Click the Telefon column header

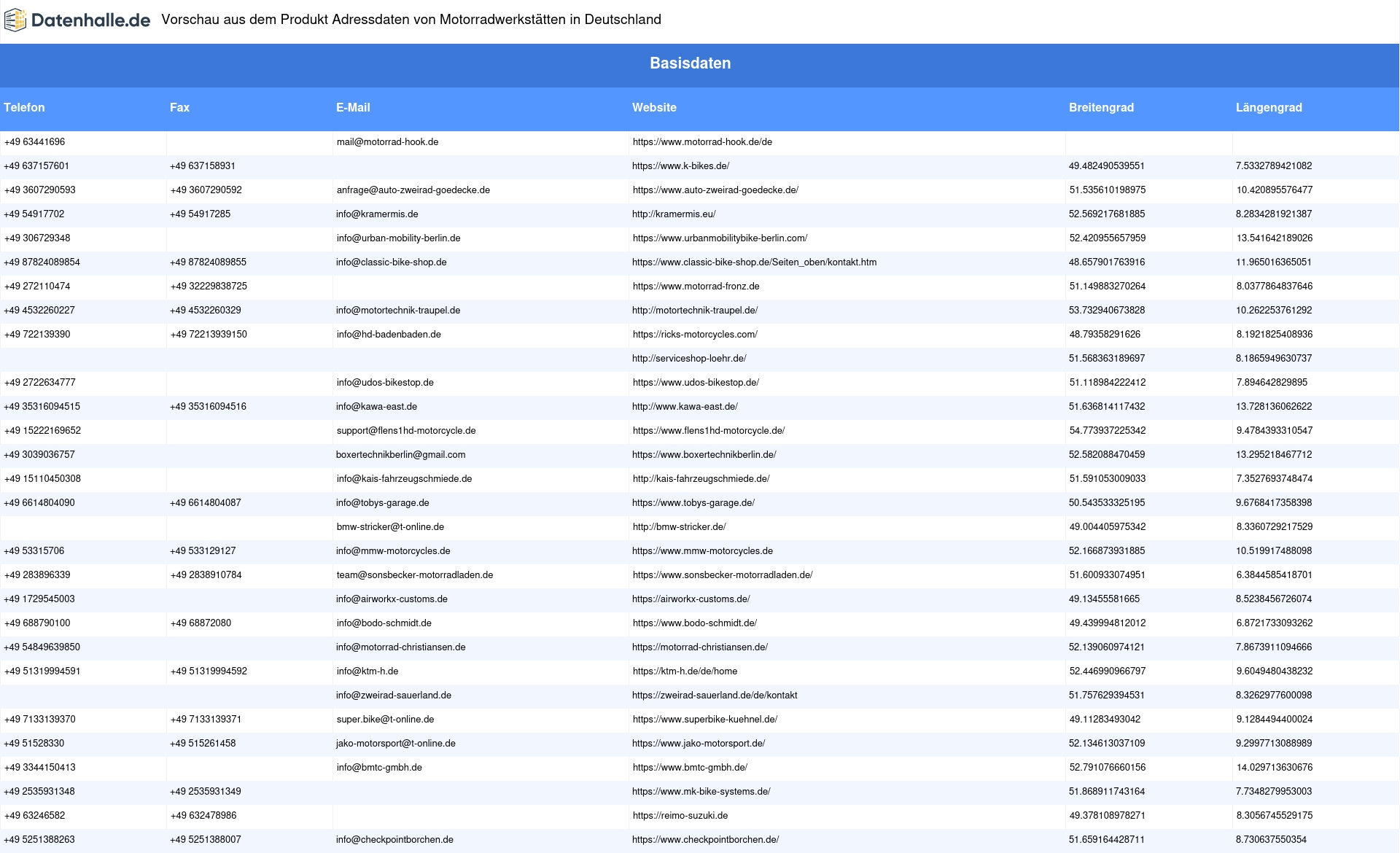click(24, 108)
